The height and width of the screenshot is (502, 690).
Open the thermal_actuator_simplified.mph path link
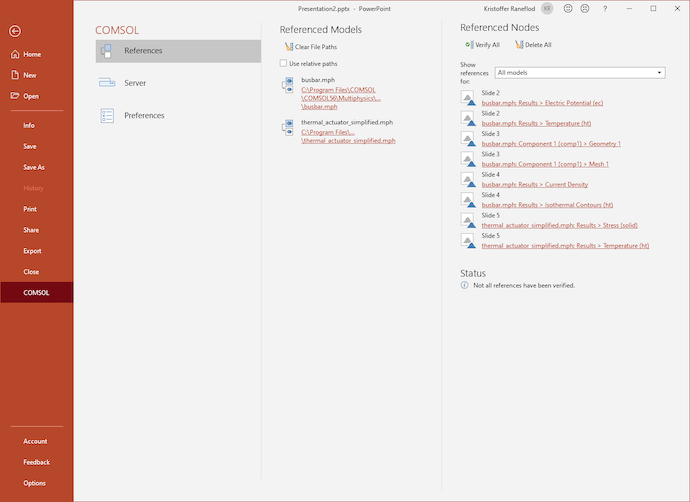point(348,136)
